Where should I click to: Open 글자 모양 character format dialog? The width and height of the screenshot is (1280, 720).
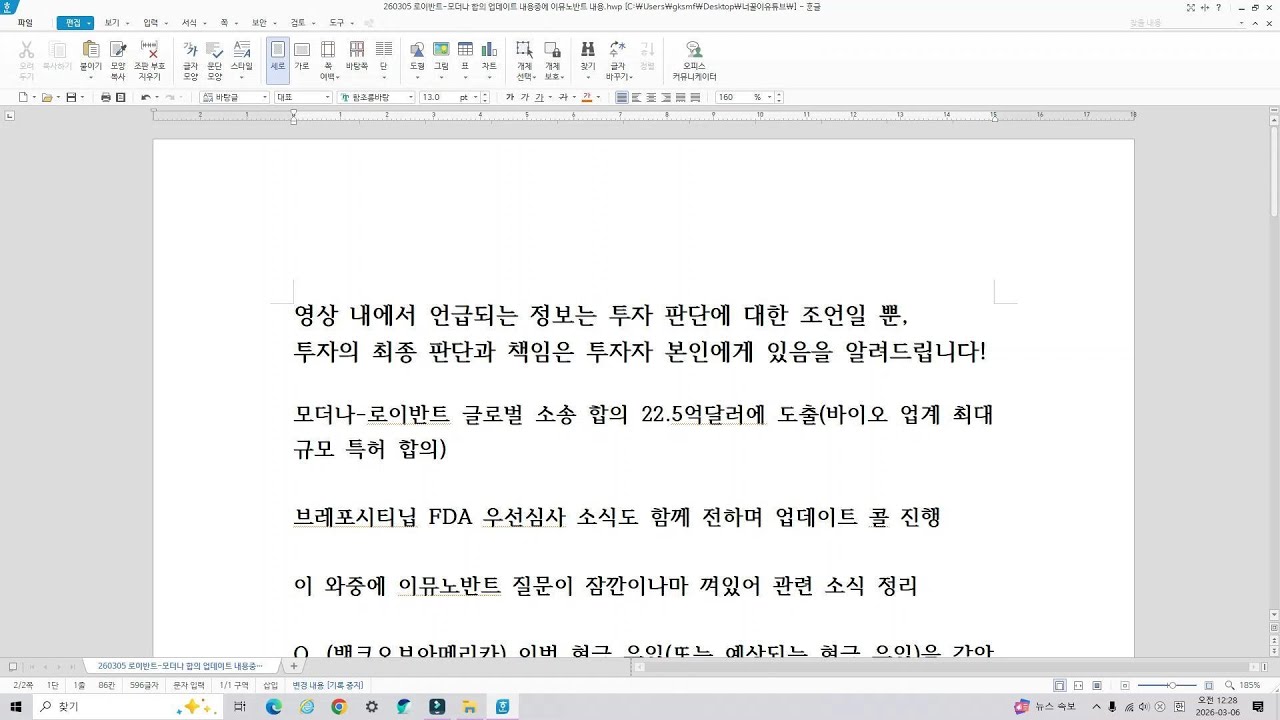[x=190, y=60]
